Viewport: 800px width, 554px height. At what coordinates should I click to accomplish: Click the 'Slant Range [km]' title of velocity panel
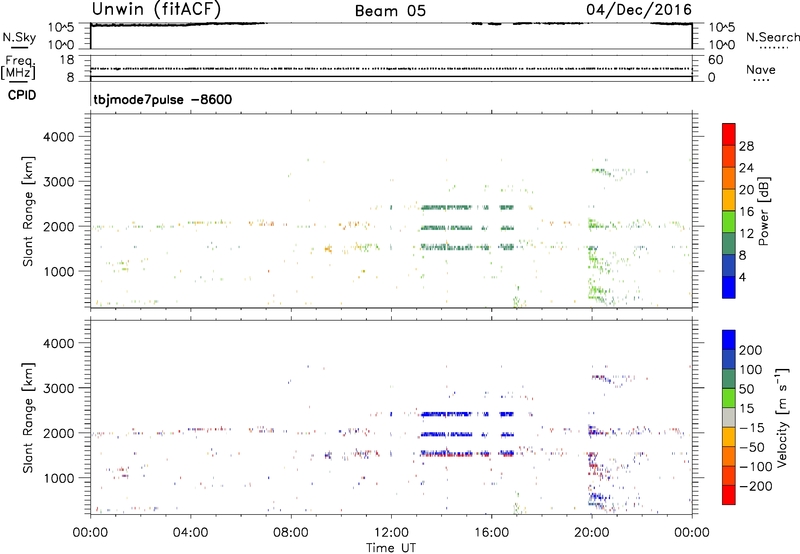(28, 417)
